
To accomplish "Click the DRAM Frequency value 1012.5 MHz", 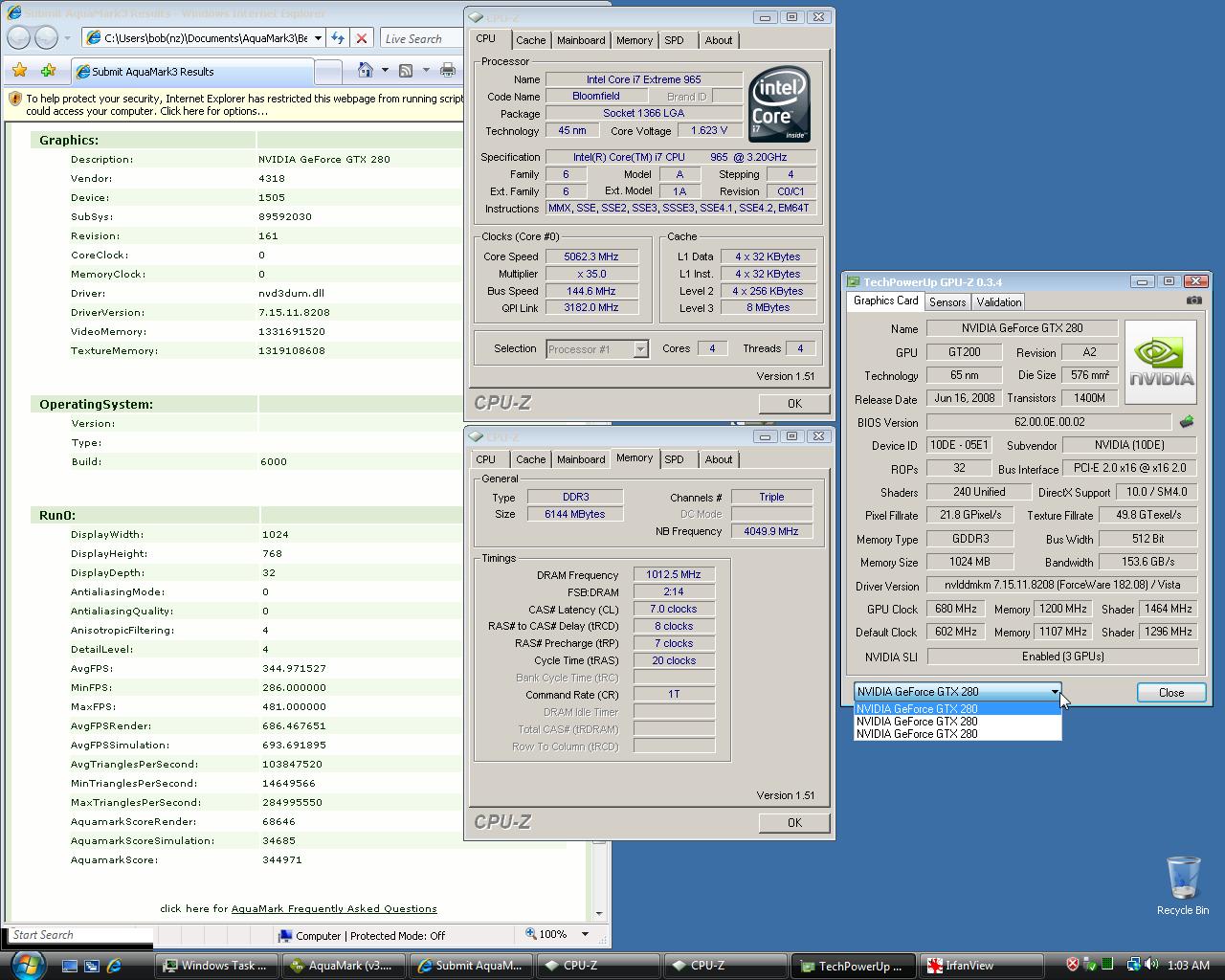I will tap(674, 574).
